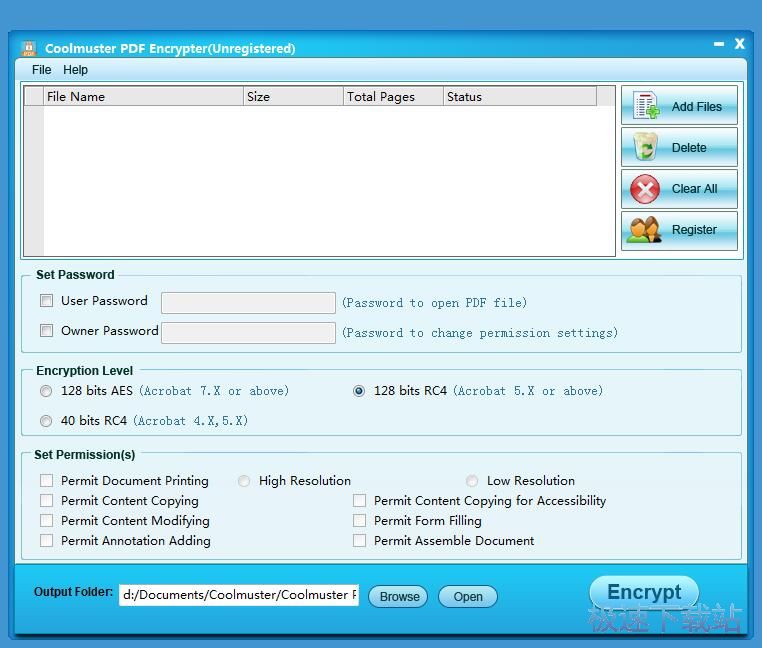
Task: Click the Browse button for output folder
Action: (x=399, y=597)
